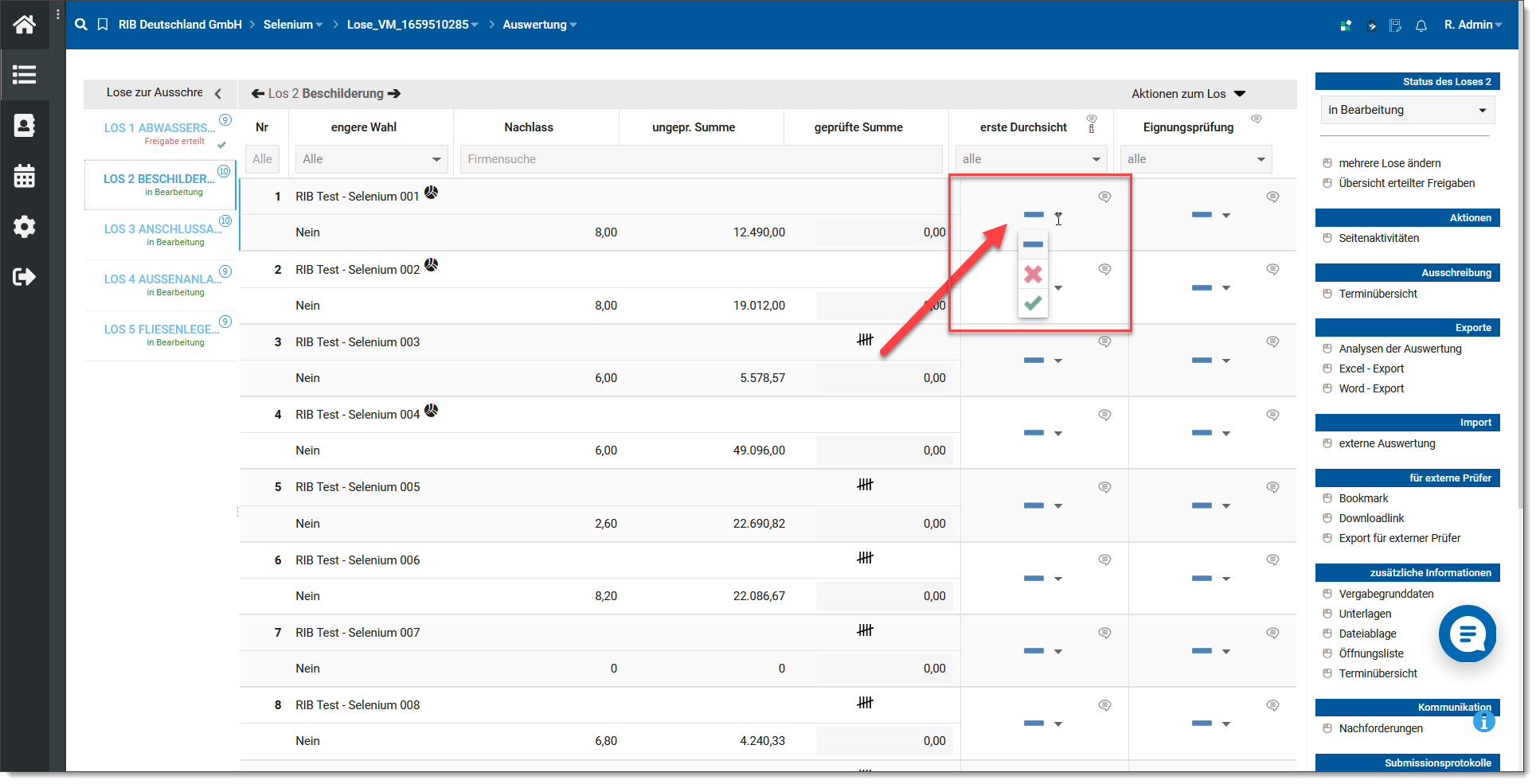This screenshot has height=784, width=1536.
Task: Click the logout icon in left sidebar
Action: coord(24,277)
